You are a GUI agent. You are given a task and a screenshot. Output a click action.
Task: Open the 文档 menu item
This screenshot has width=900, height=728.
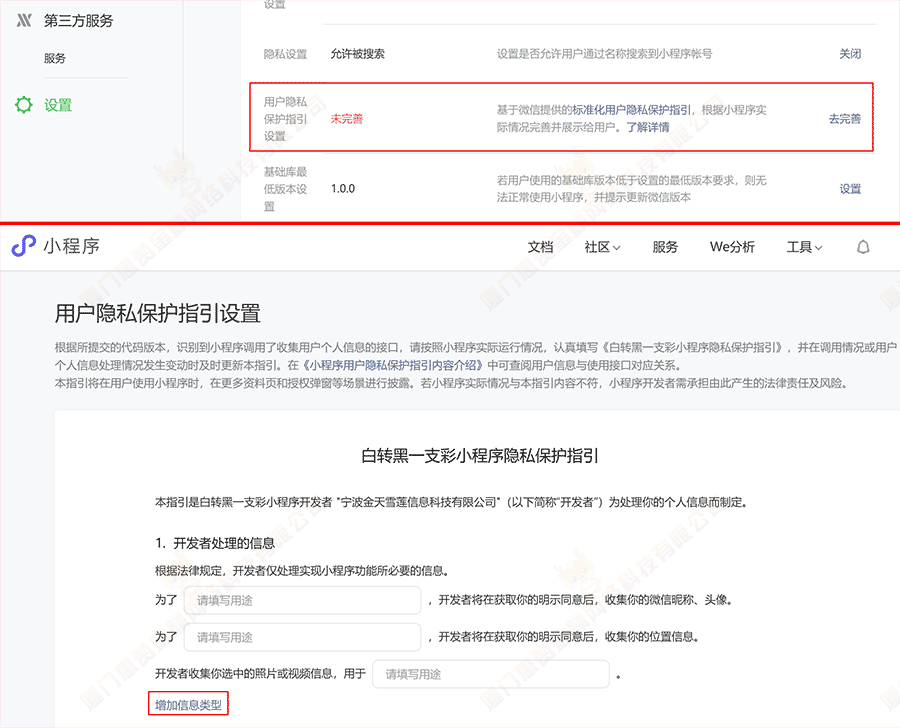tap(540, 247)
